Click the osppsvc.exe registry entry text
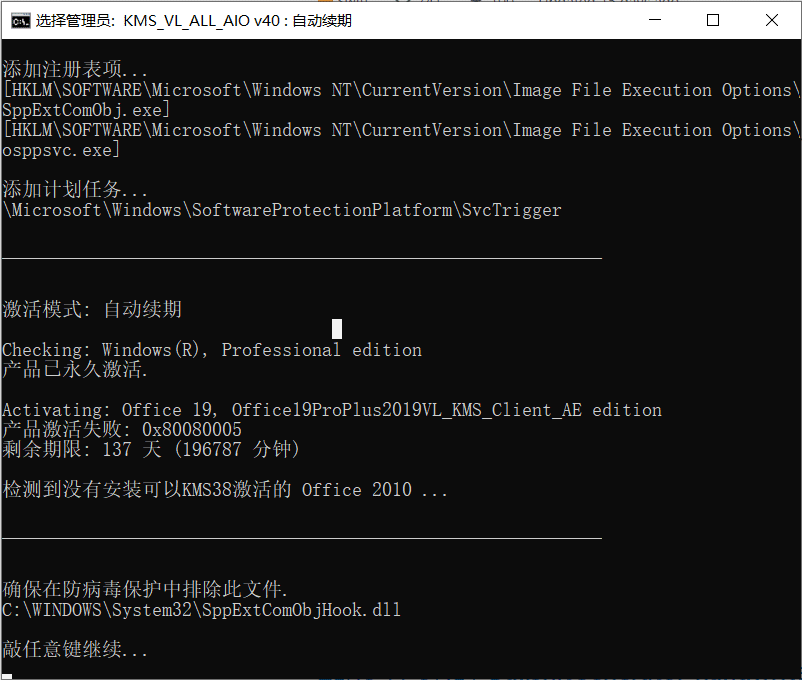The height and width of the screenshot is (680, 802). coord(60,150)
